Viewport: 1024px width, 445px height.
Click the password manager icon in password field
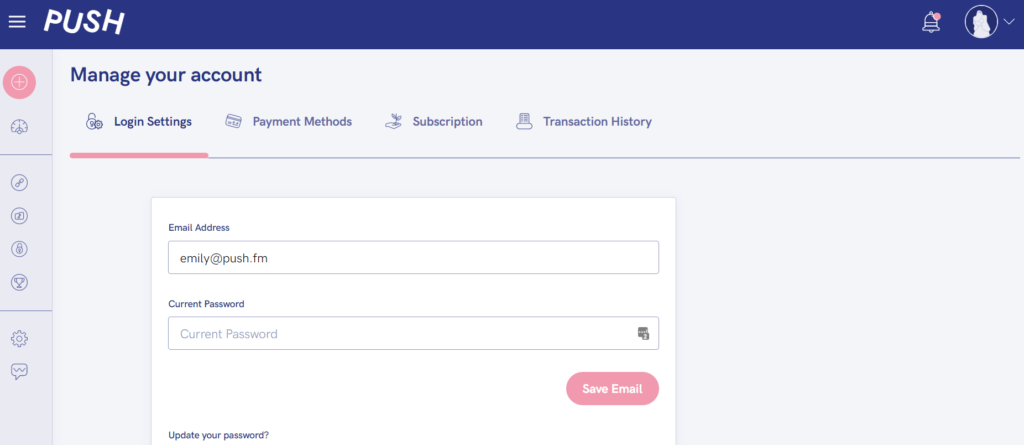point(643,333)
